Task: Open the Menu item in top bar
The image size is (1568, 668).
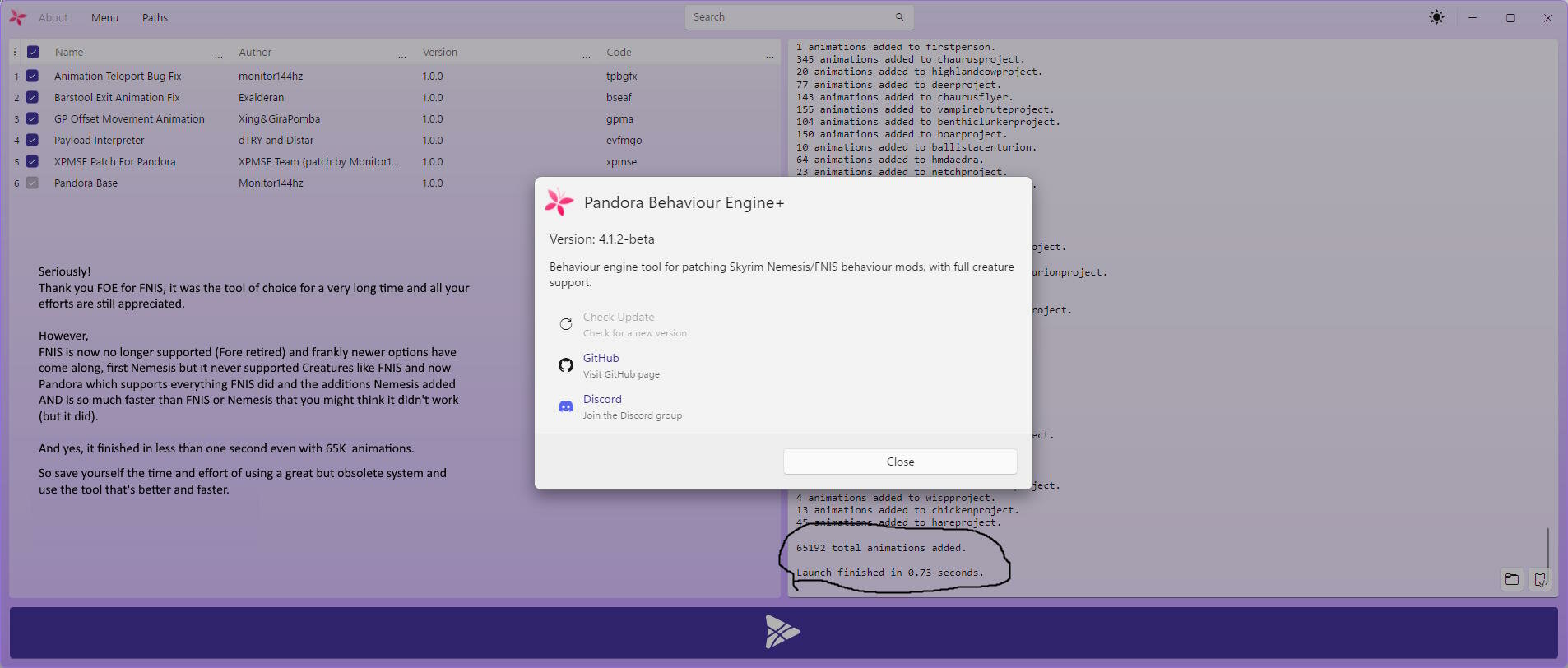Action: click(104, 17)
